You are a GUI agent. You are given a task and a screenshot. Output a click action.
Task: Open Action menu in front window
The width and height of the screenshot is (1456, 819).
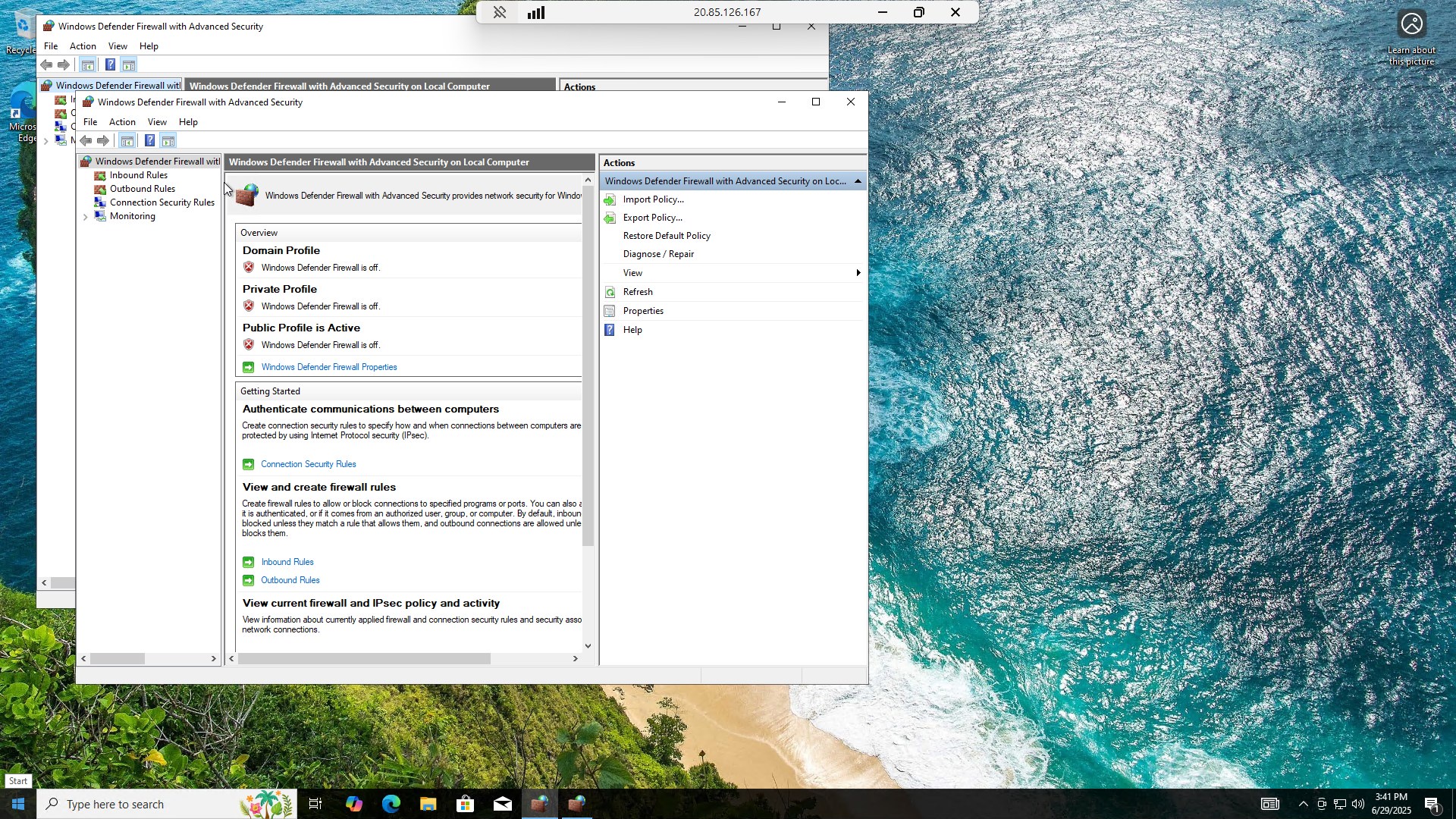122,122
